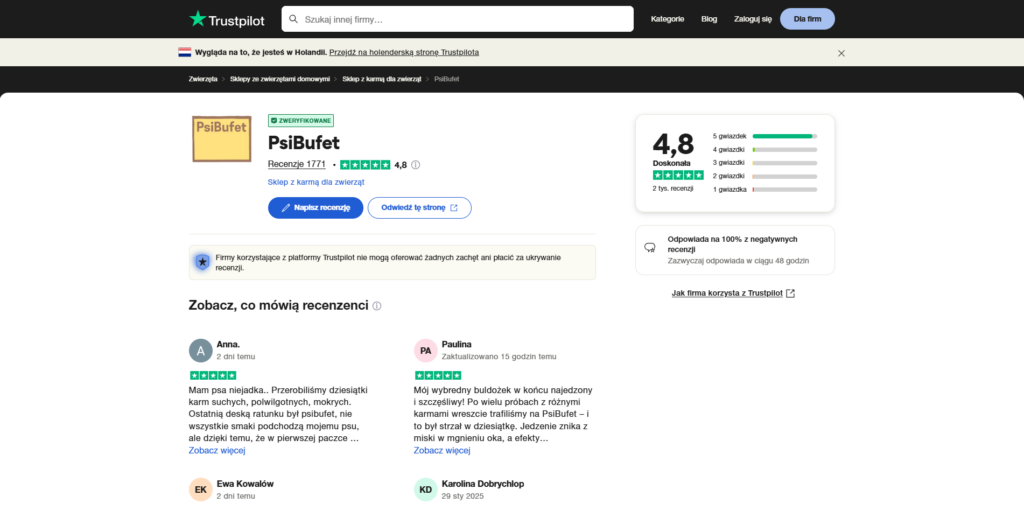Viewport: 1024px width, 510px height.
Task: Click the search magnifier icon
Action: (x=293, y=20)
